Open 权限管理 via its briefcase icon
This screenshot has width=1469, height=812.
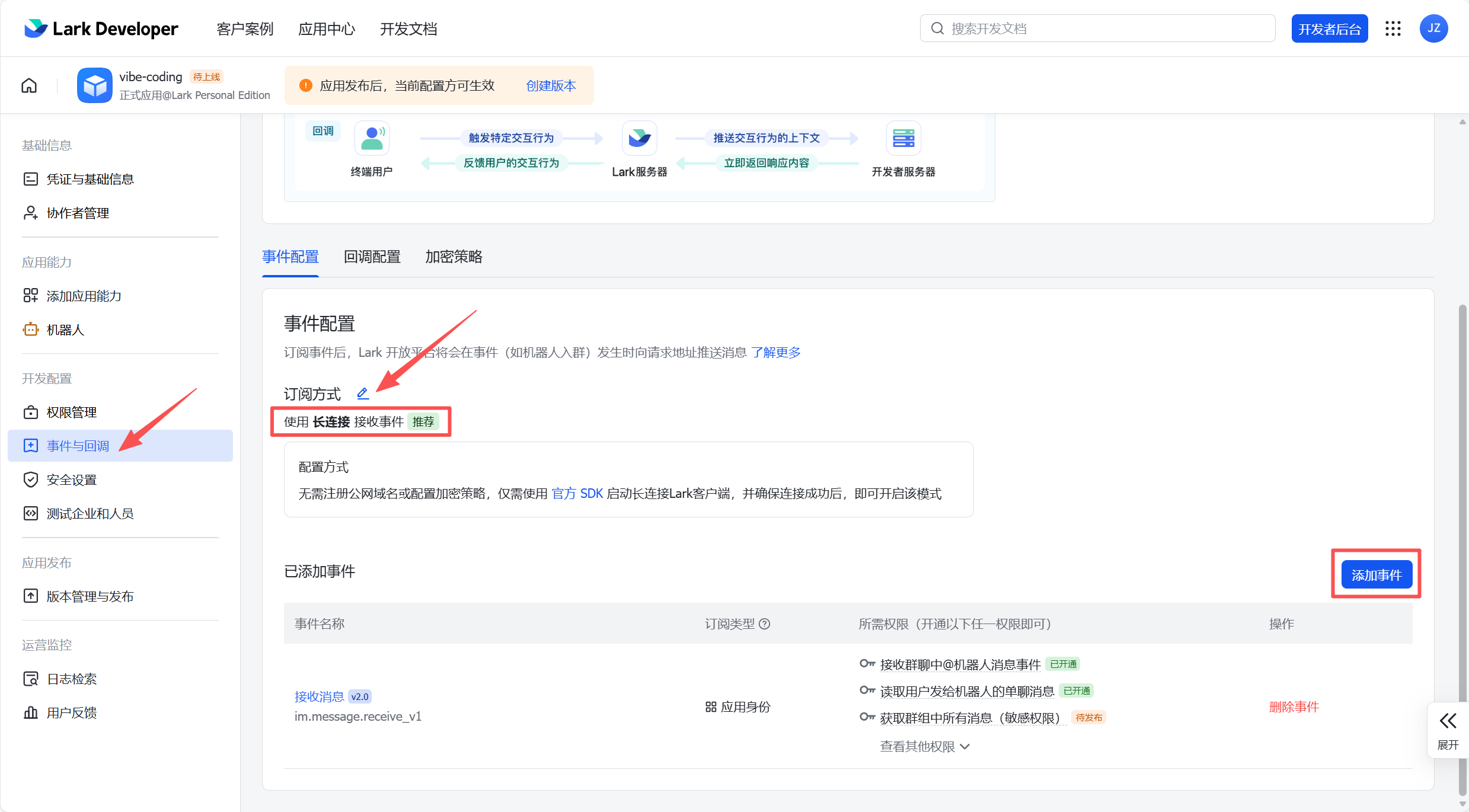click(x=30, y=411)
